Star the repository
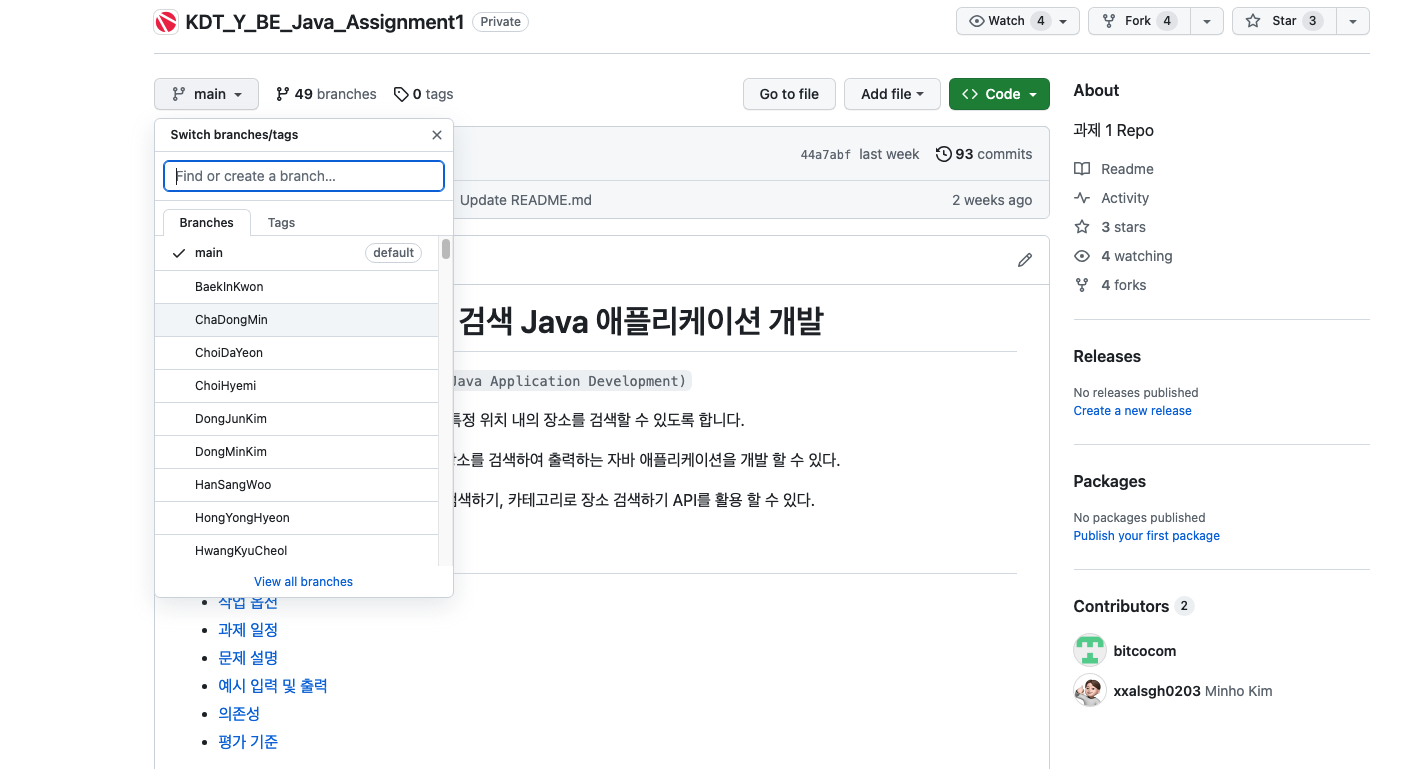The width and height of the screenshot is (1410, 769). (1284, 21)
